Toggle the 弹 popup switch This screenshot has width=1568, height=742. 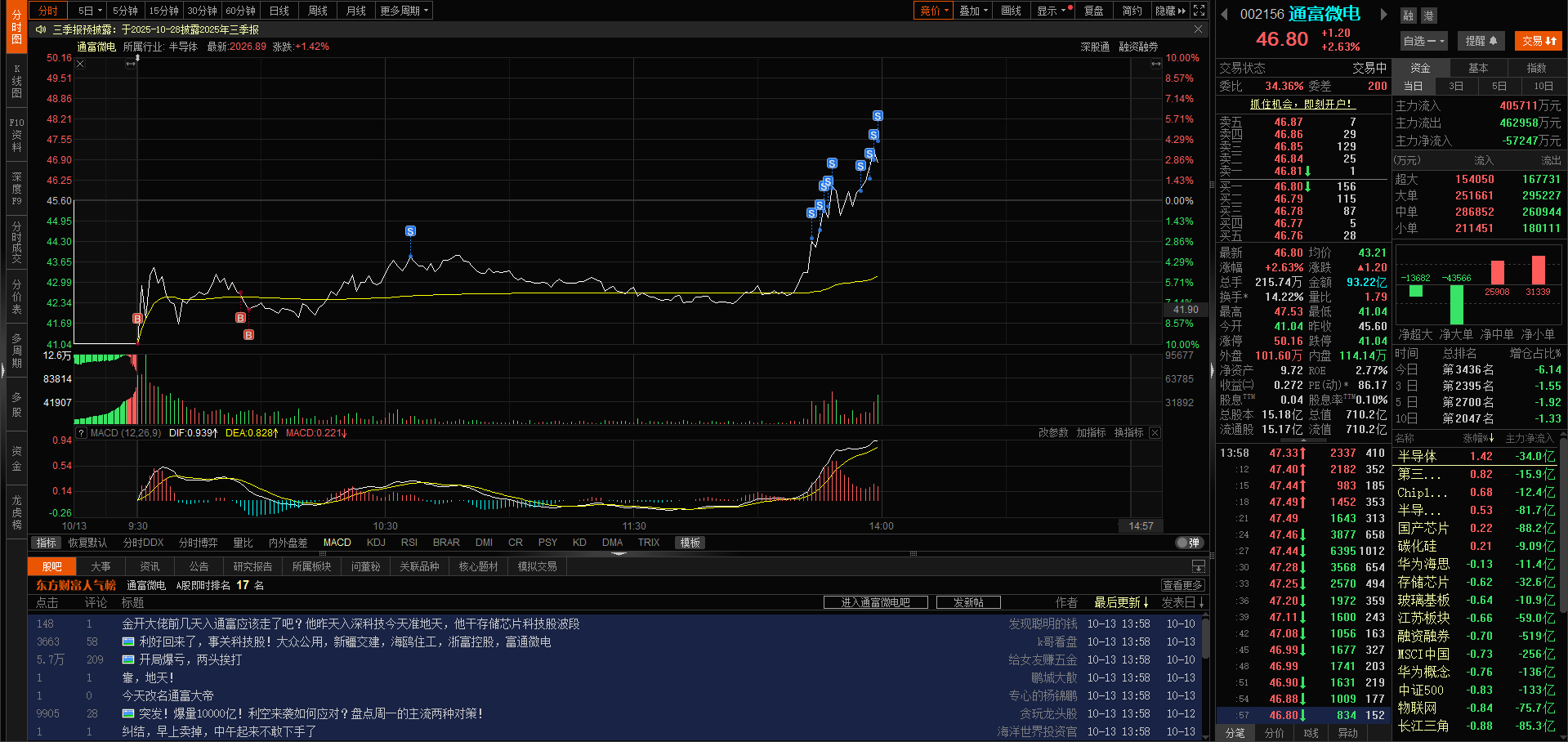pos(1189,543)
